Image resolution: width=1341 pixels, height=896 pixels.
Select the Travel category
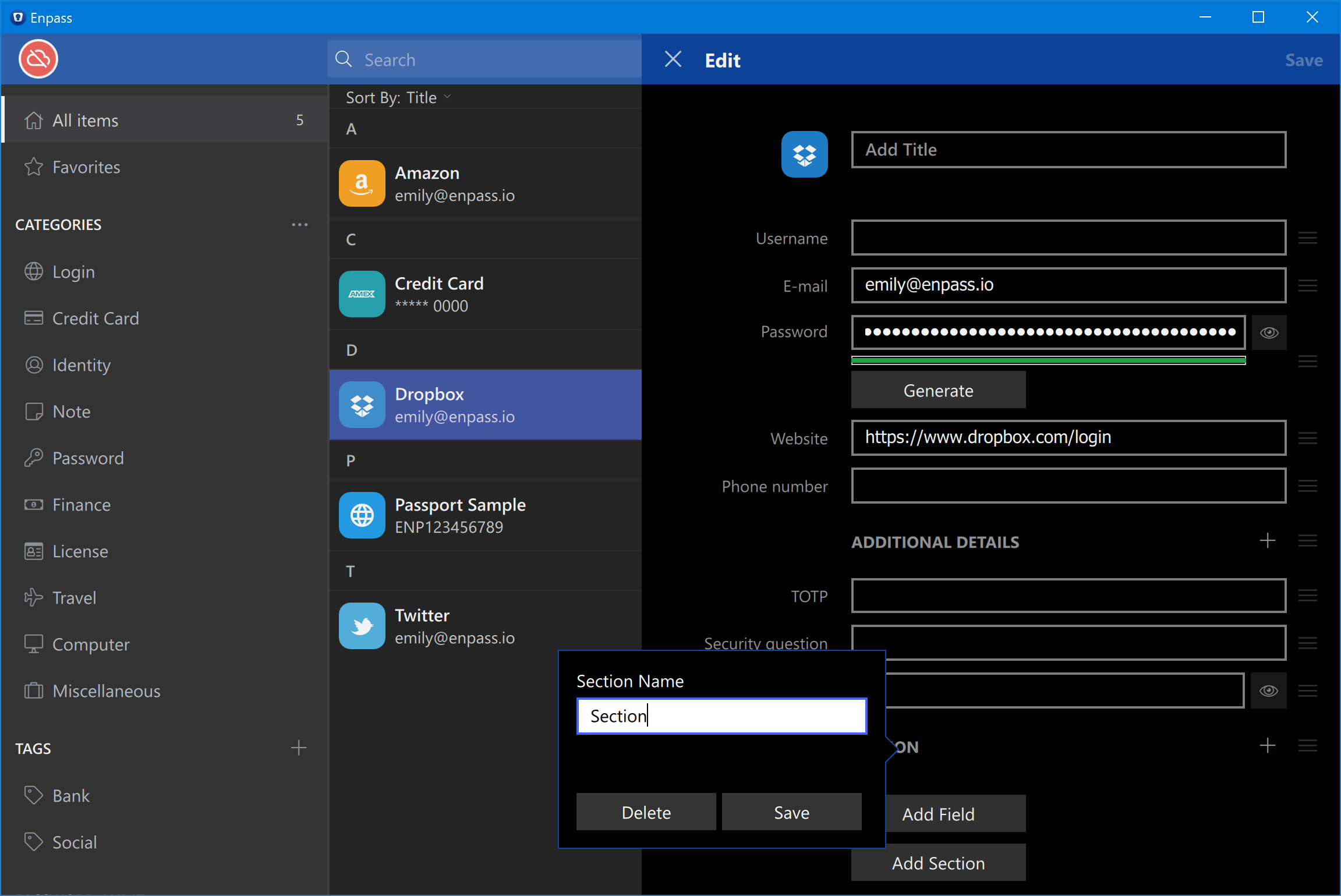pyautogui.click(x=165, y=598)
